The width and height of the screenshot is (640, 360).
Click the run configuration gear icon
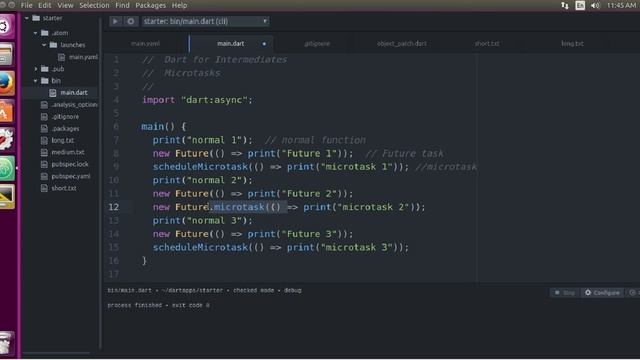pyautogui.click(x=131, y=21)
